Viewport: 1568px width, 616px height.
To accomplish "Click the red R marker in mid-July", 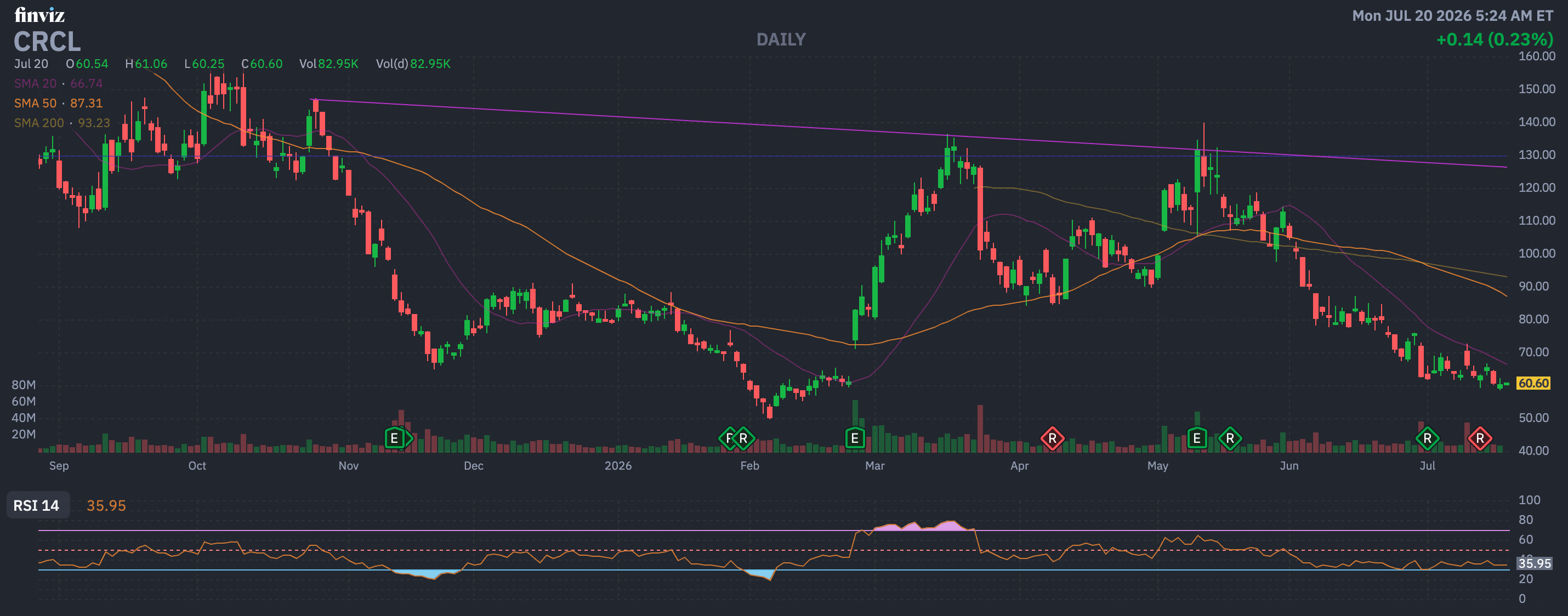I will (1480, 438).
